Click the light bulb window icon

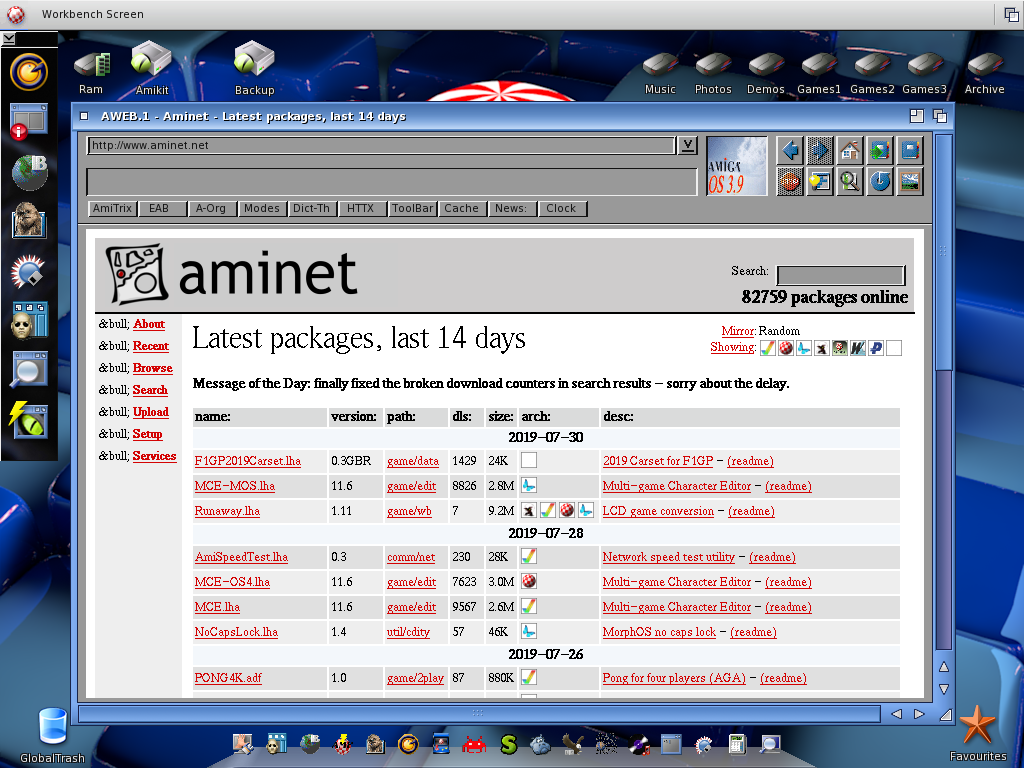click(x=820, y=182)
